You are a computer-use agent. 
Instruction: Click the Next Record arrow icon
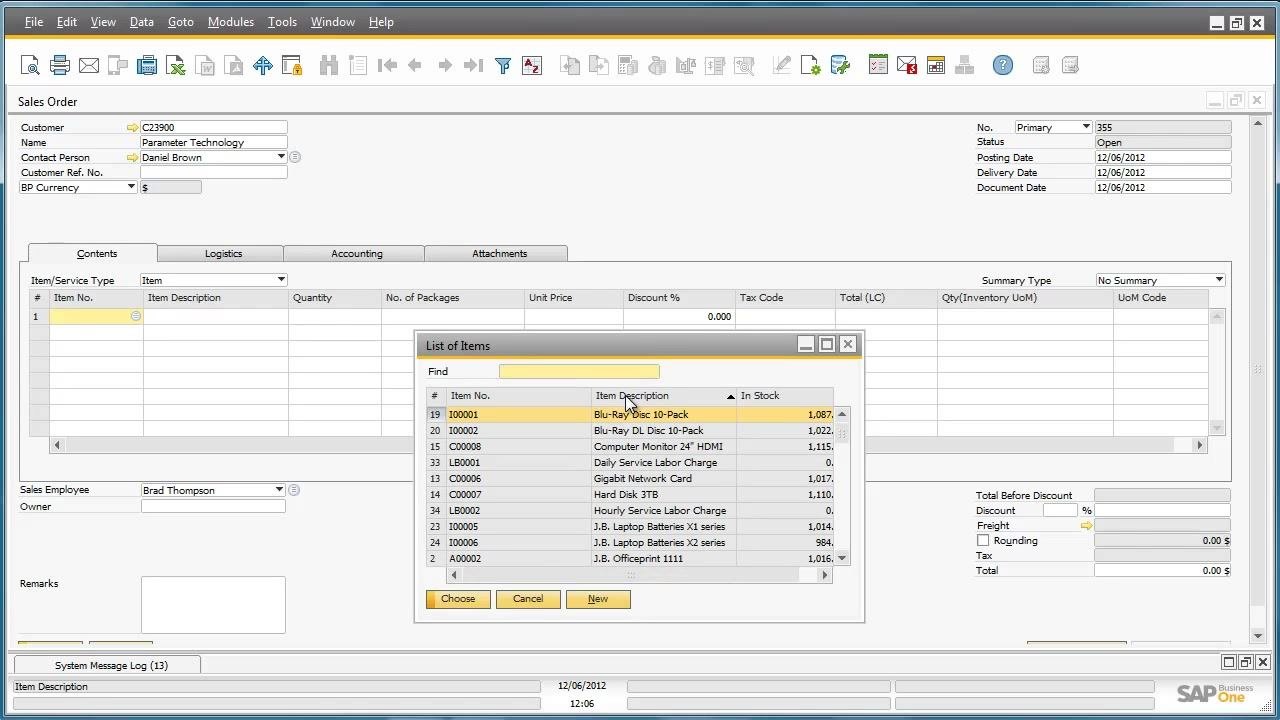(x=445, y=66)
